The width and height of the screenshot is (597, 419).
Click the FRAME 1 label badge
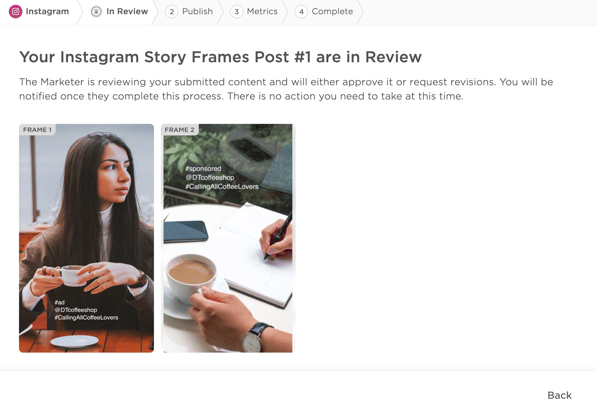[x=37, y=130]
